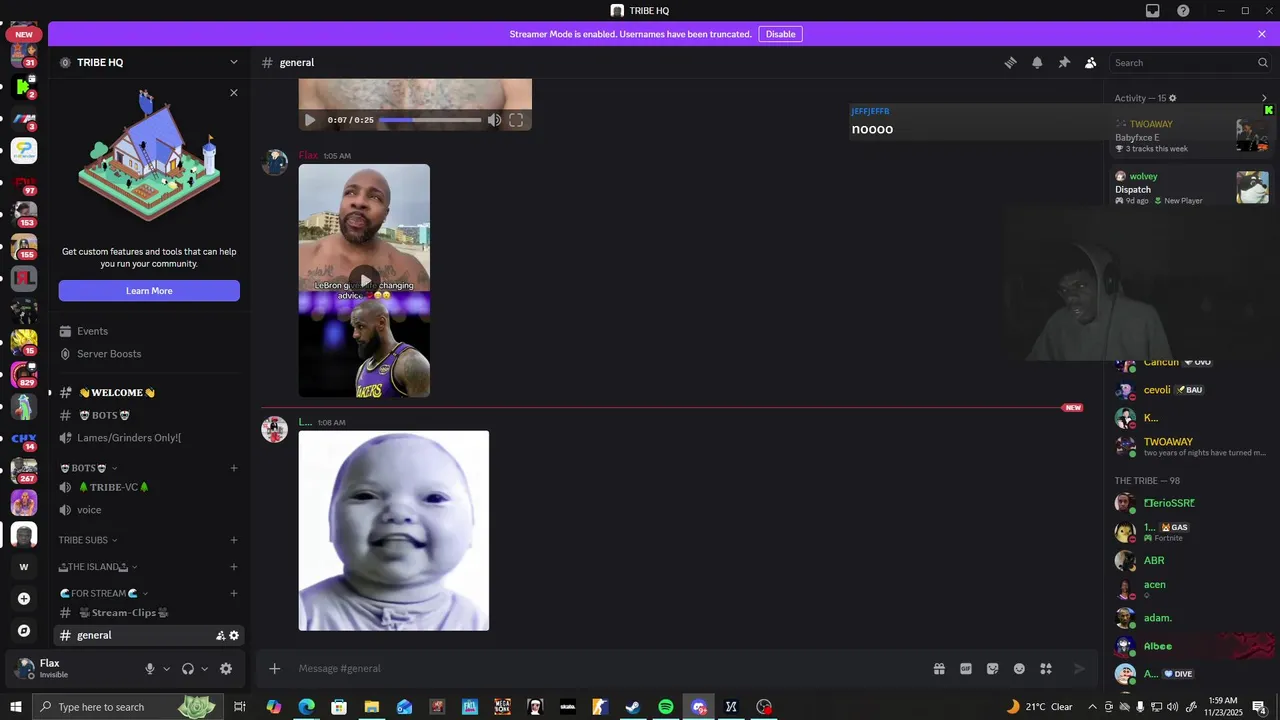Open the sticker picker
The image size is (1280, 720).
992,668
